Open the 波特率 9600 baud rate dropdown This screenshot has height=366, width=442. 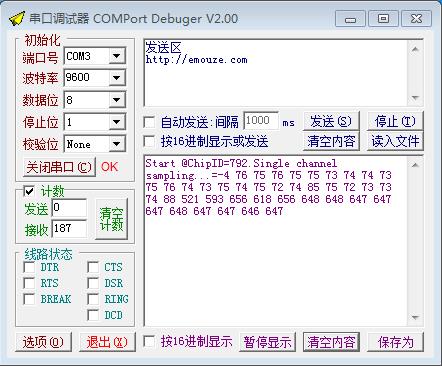[x=117, y=78]
